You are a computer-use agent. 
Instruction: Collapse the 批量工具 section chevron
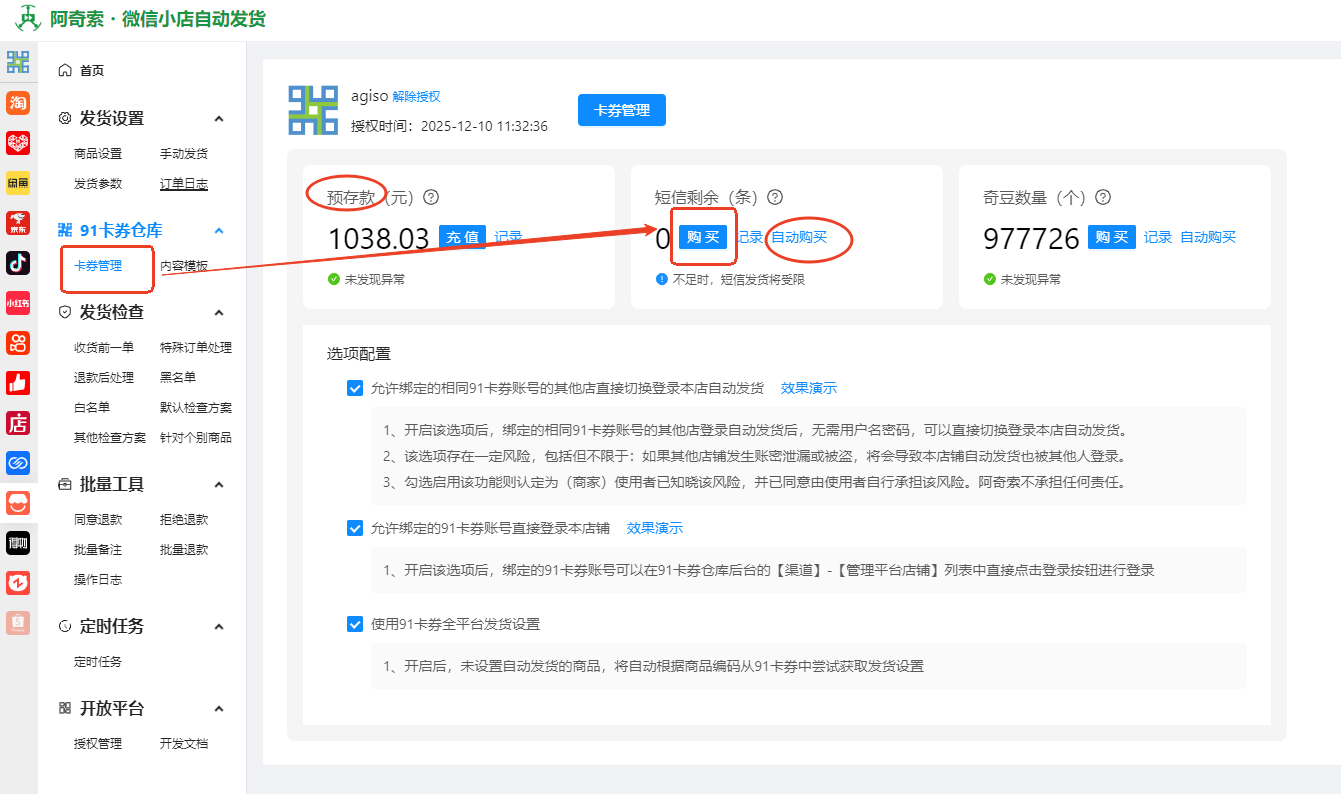tap(219, 485)
